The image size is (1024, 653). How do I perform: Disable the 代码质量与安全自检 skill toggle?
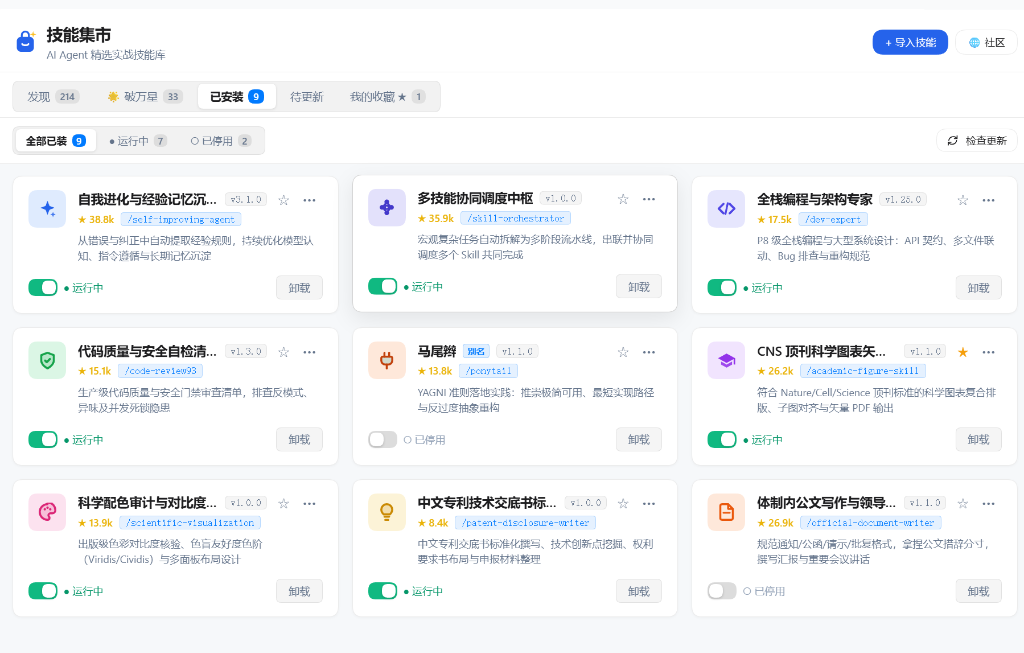click(x=43, y=439)
